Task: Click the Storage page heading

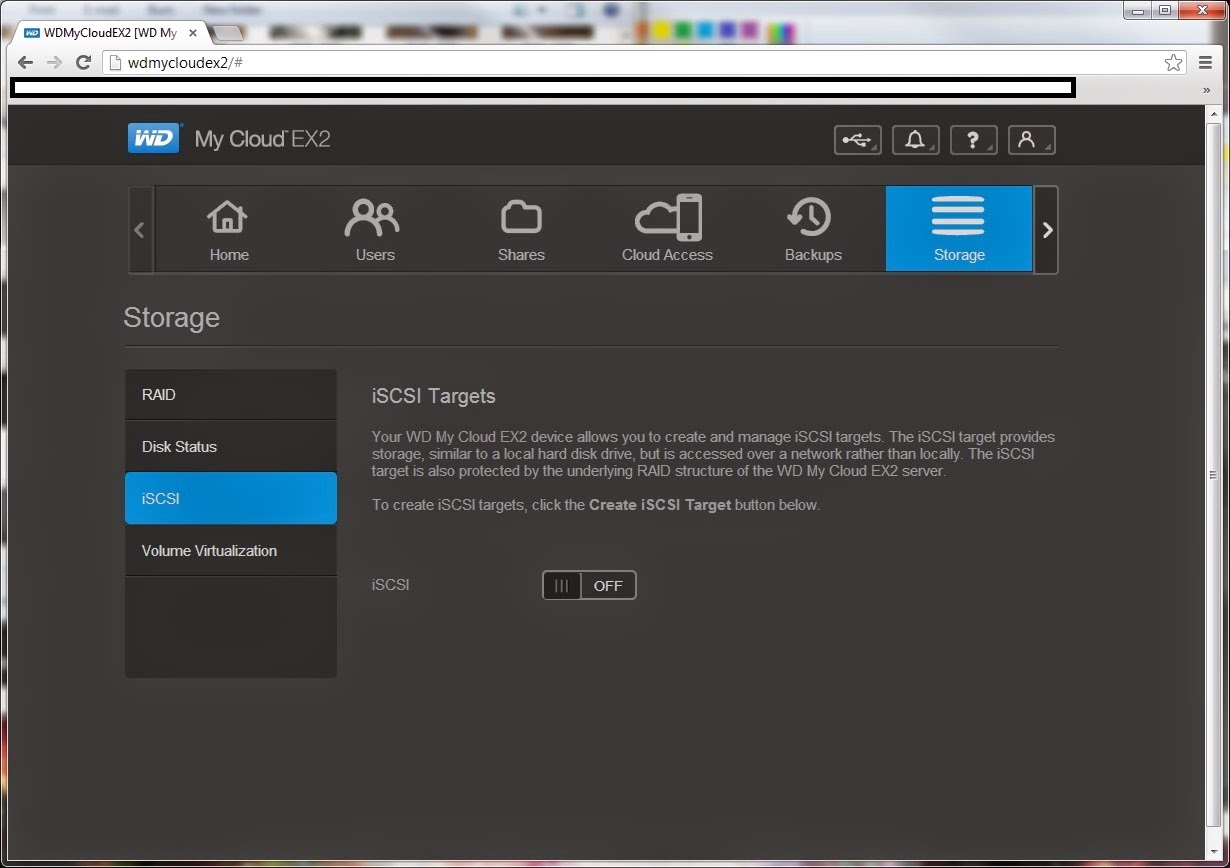Action: (x=171, y=318)
